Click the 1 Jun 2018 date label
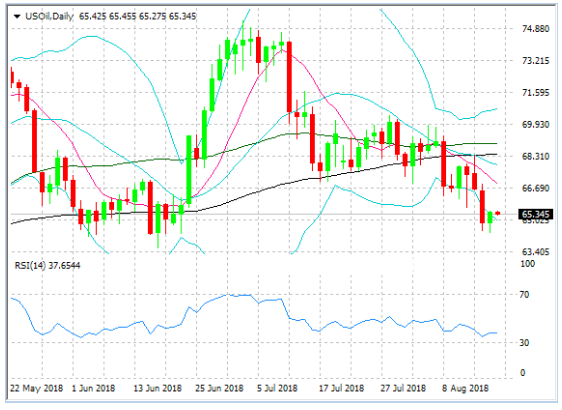 pos(94,388)
